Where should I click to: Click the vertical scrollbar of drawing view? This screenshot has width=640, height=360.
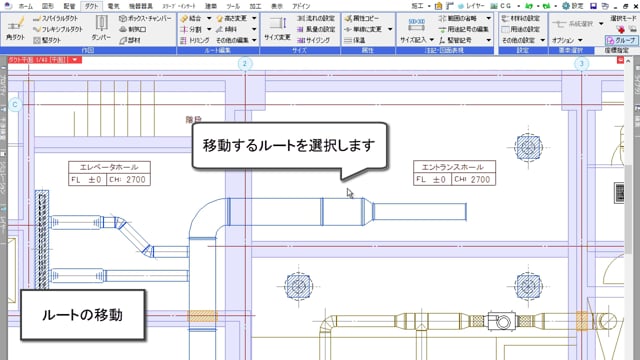tap(628, 208)
